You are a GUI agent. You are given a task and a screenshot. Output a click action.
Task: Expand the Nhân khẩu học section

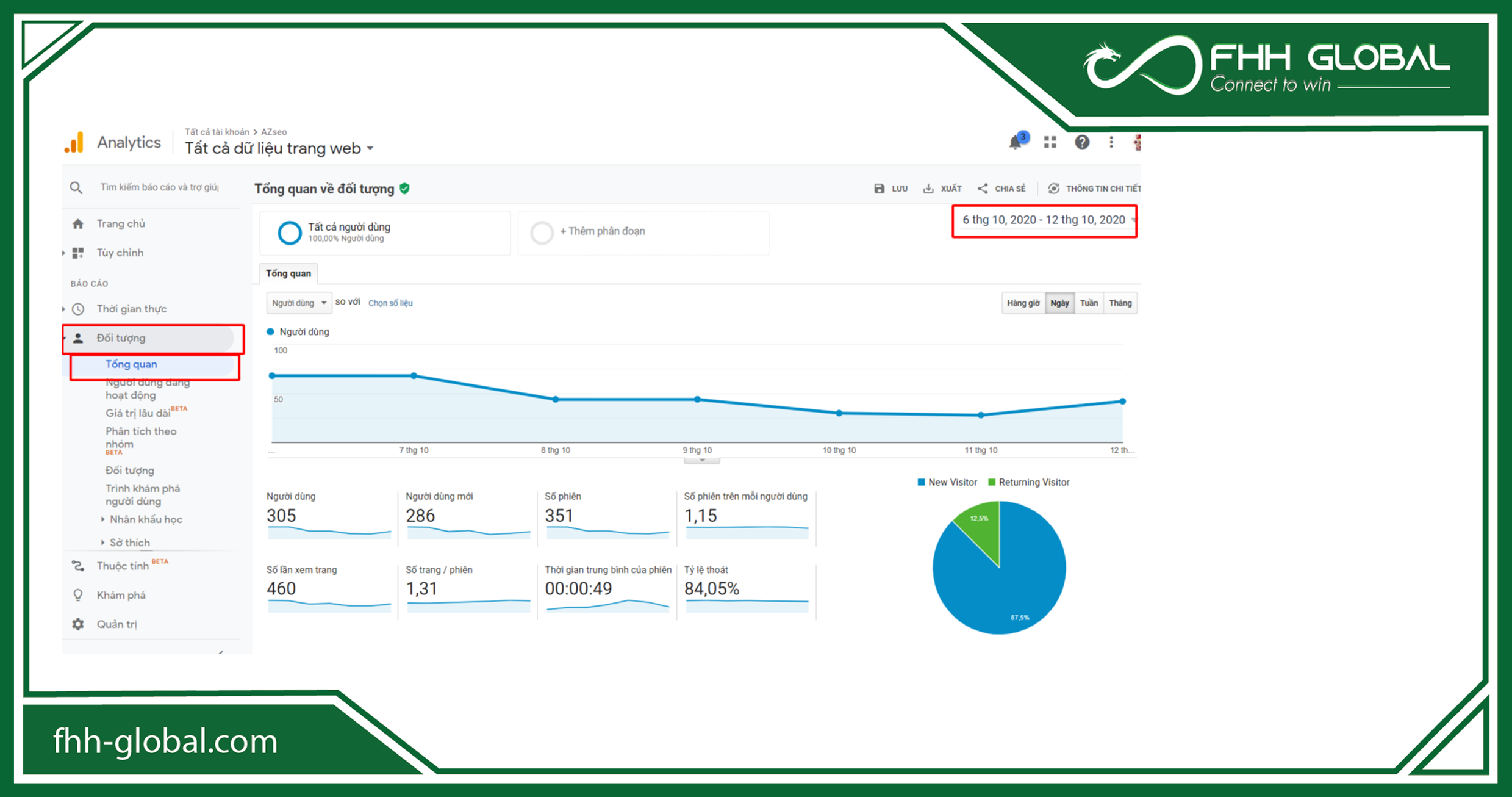tap(145, 519)
